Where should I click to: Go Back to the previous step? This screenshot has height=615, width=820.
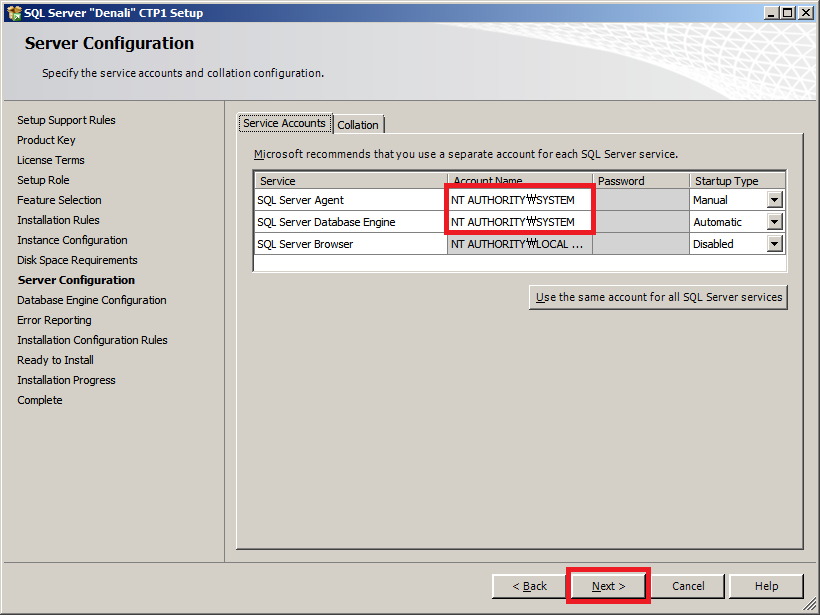point(529,586)
